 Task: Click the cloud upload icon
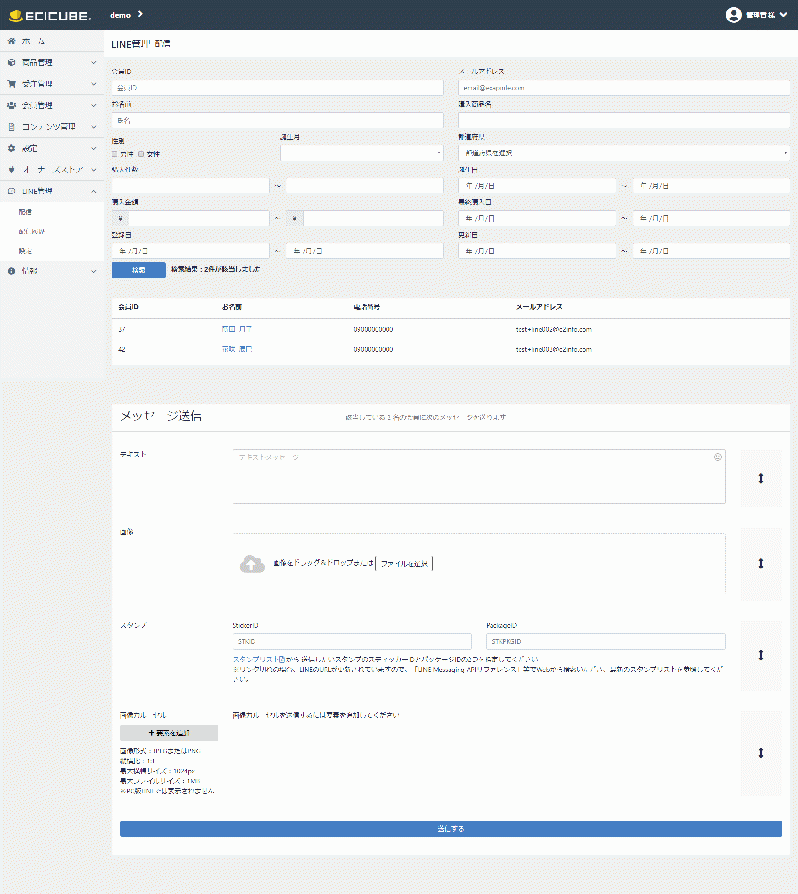[x=252, y=564]
